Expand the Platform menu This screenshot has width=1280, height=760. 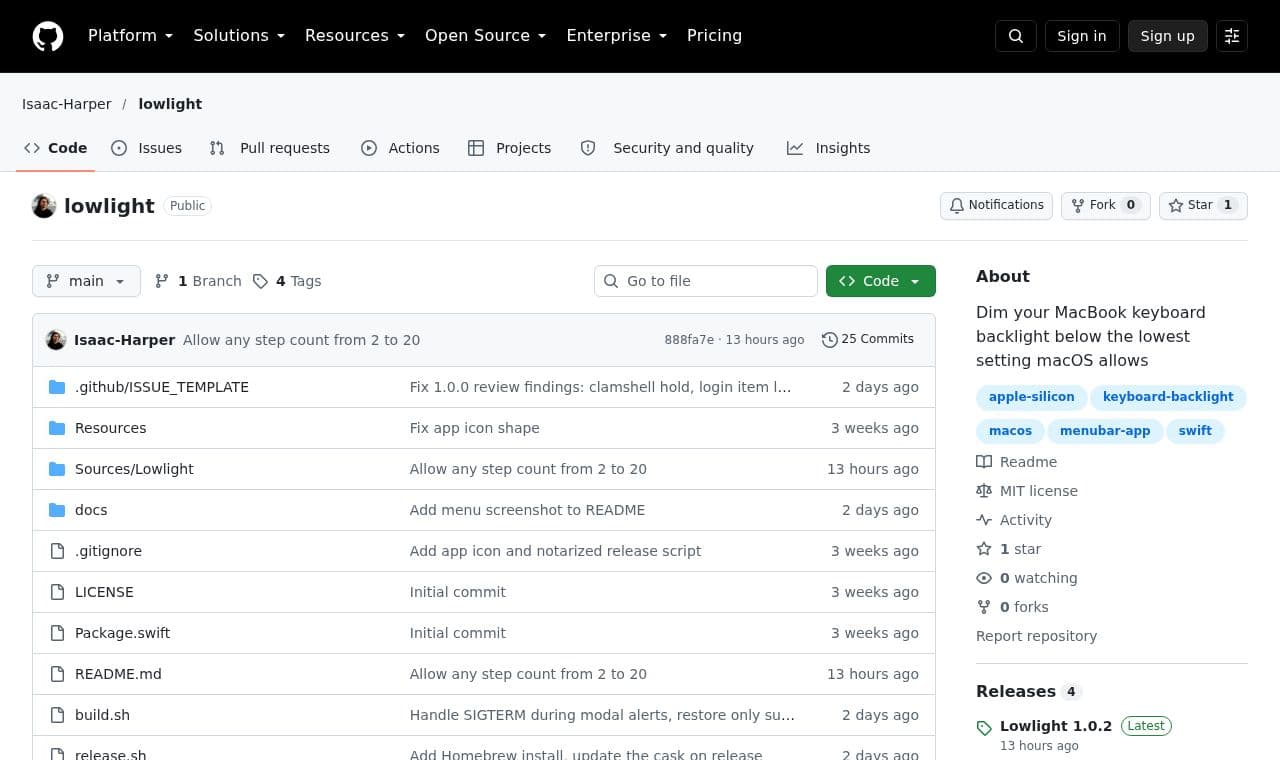point(130,36)
